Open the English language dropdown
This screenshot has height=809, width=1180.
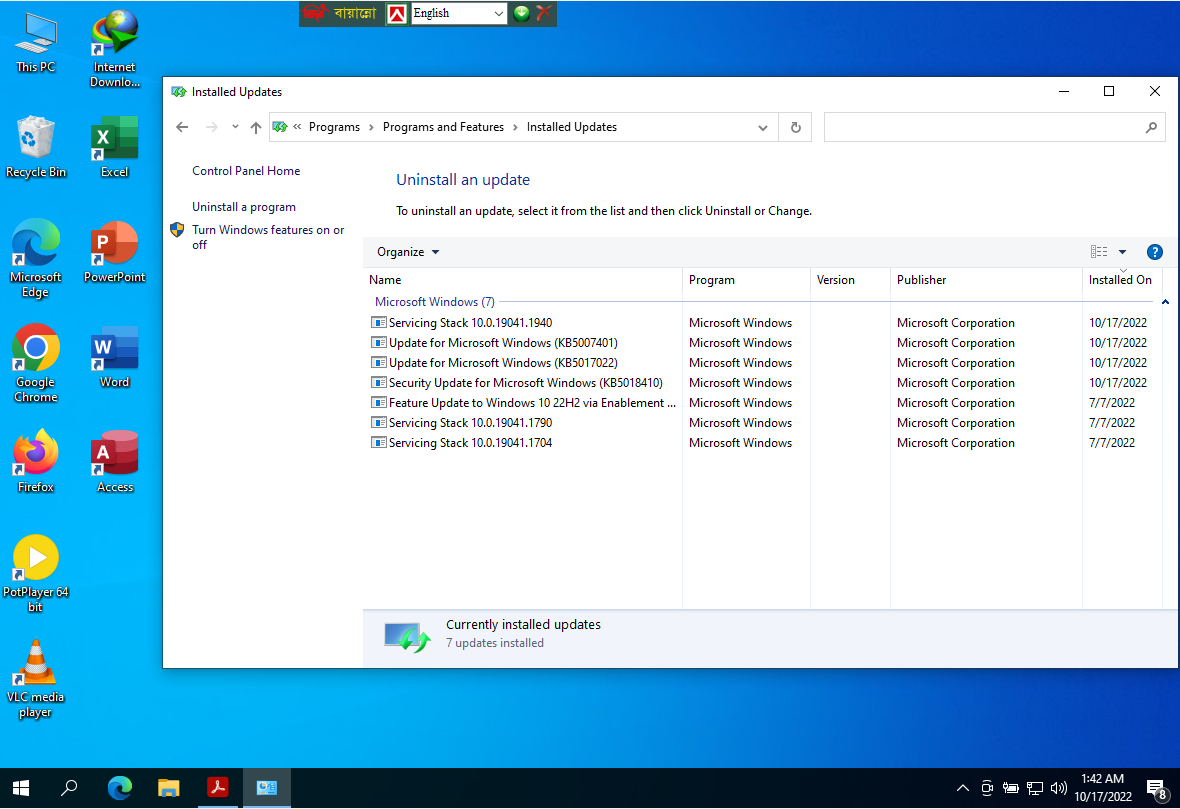498,13
